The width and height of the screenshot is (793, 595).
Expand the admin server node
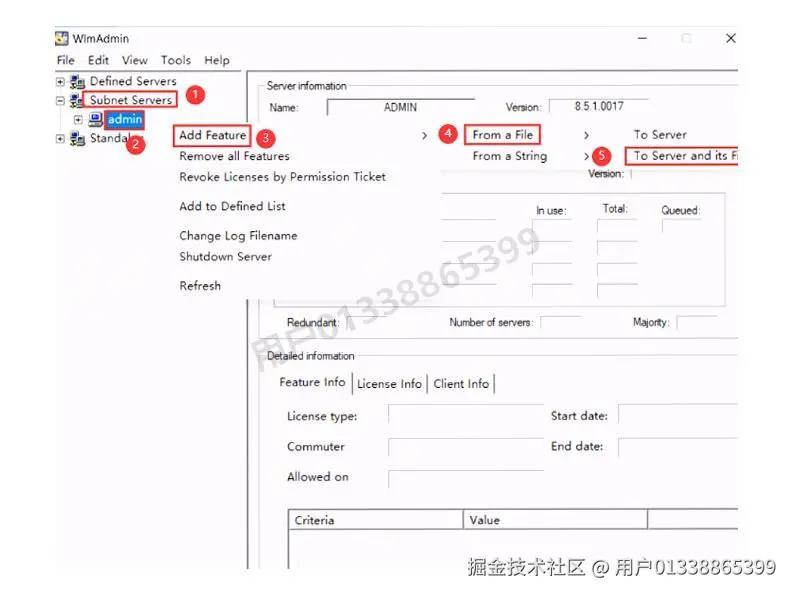pos(78,120)
